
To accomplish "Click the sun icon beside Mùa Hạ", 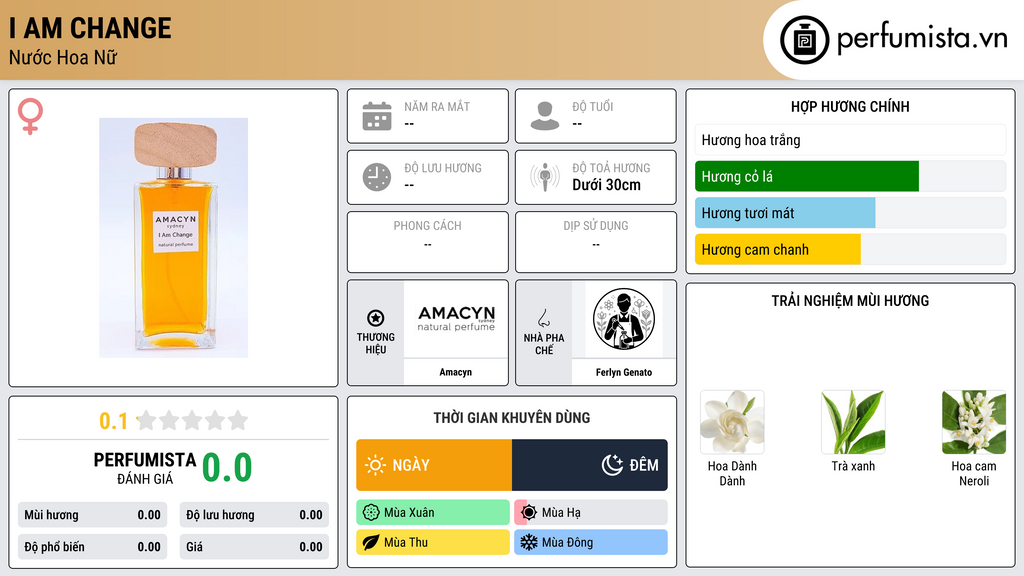I will coord(529,513).
